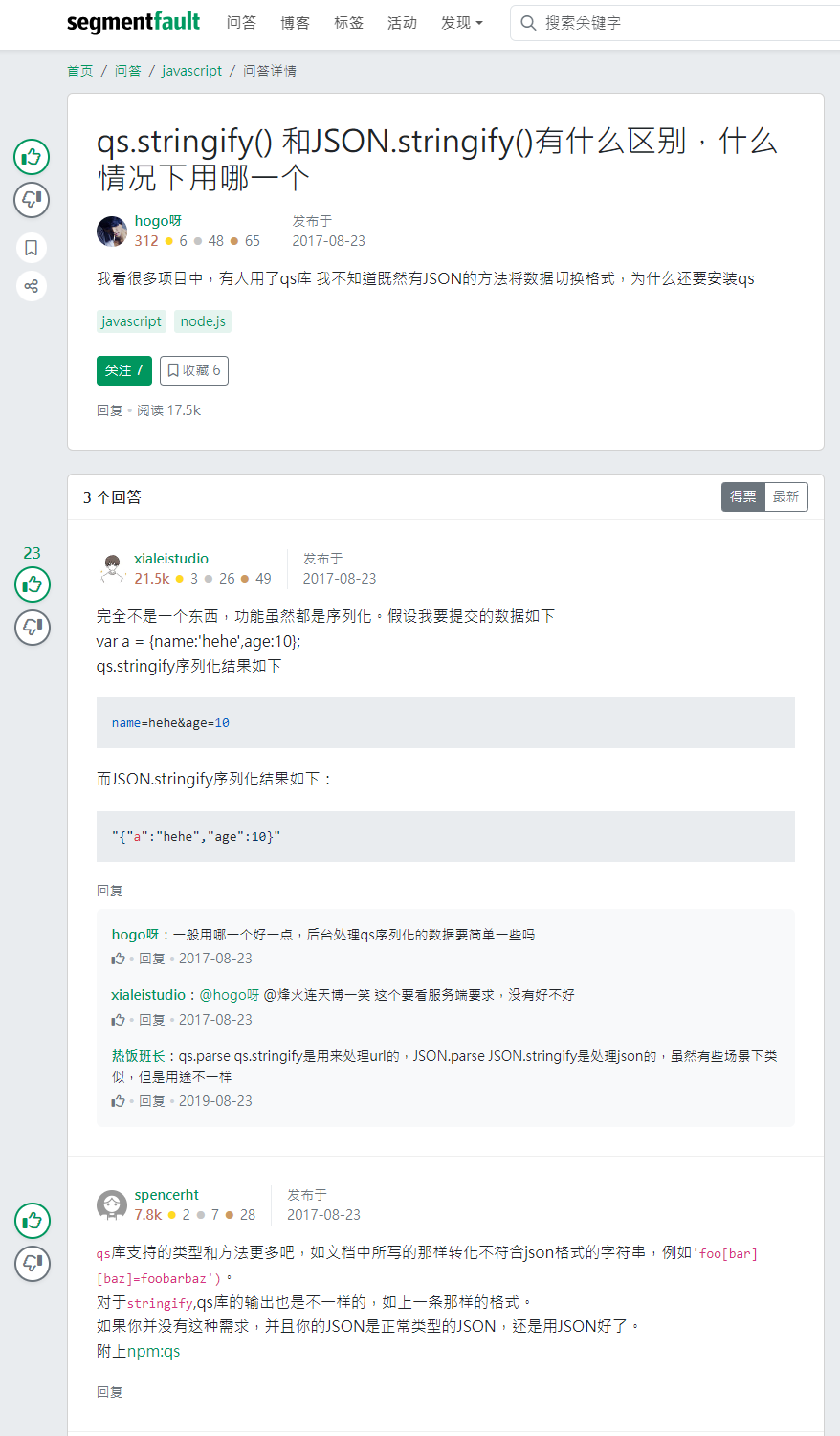Open the 博客 navigation item

(296, 23)
